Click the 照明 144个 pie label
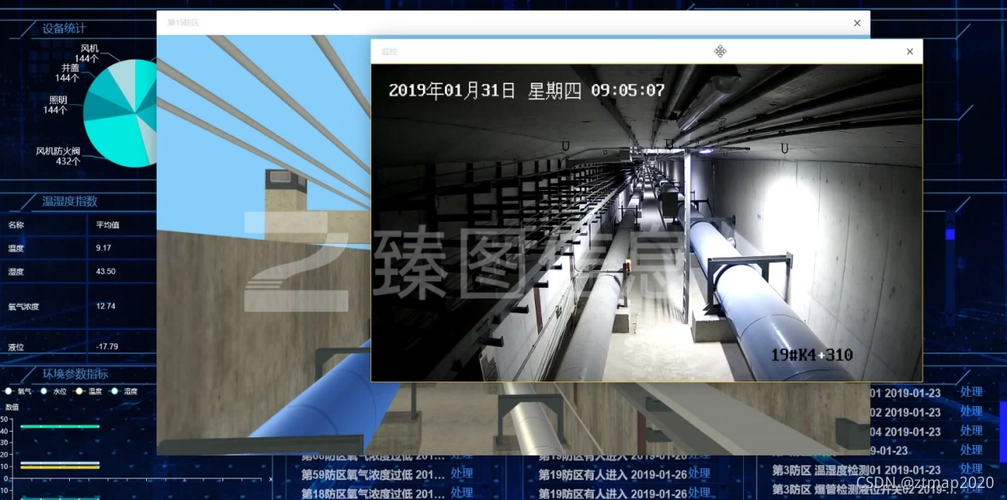Image resolution: width=1007 pixels, height=500 pixels. (x=56, y=105)
